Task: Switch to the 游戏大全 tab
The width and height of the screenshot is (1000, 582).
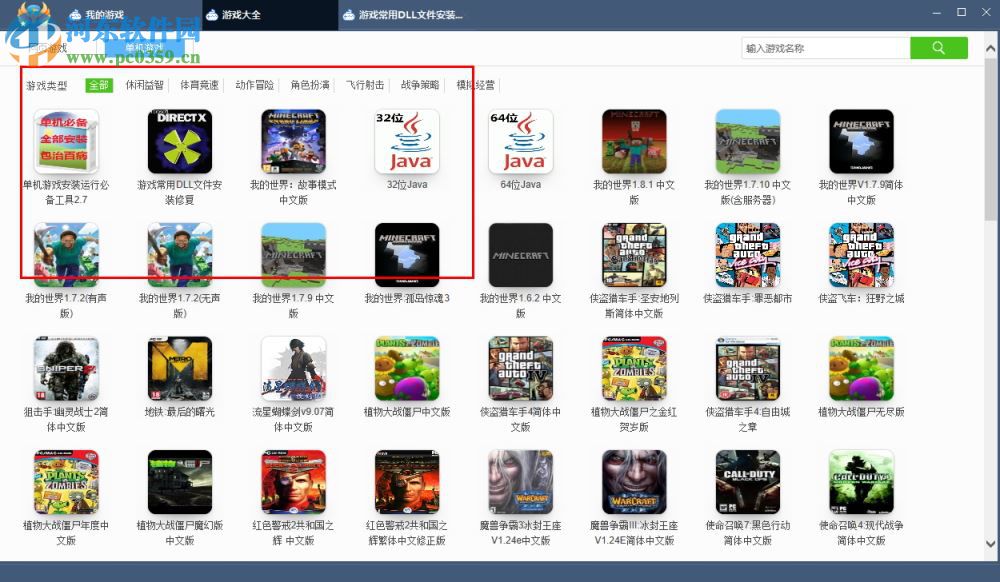Action: click(270, 15)
